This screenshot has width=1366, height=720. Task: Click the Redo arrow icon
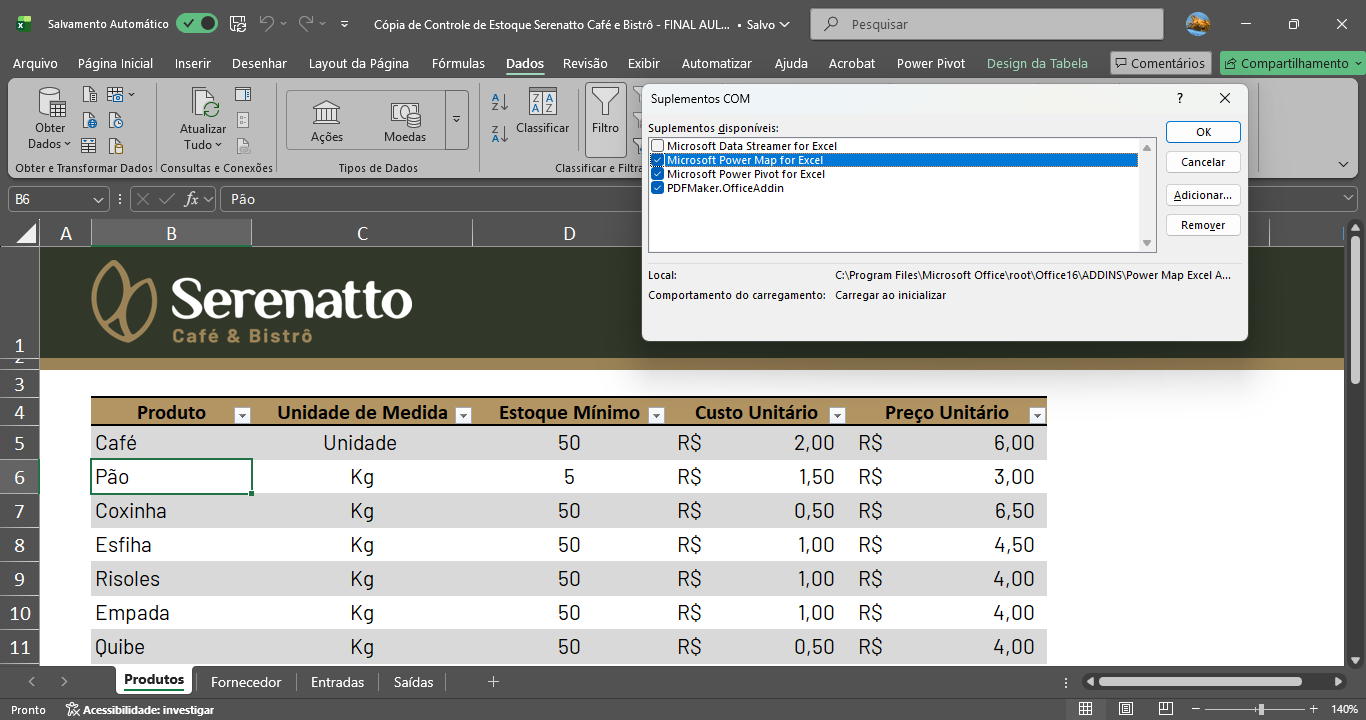click(x=306, y=23)
